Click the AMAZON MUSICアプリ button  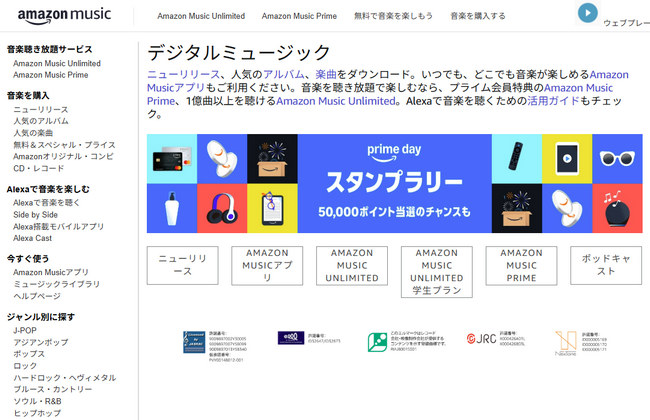[267, 266]
